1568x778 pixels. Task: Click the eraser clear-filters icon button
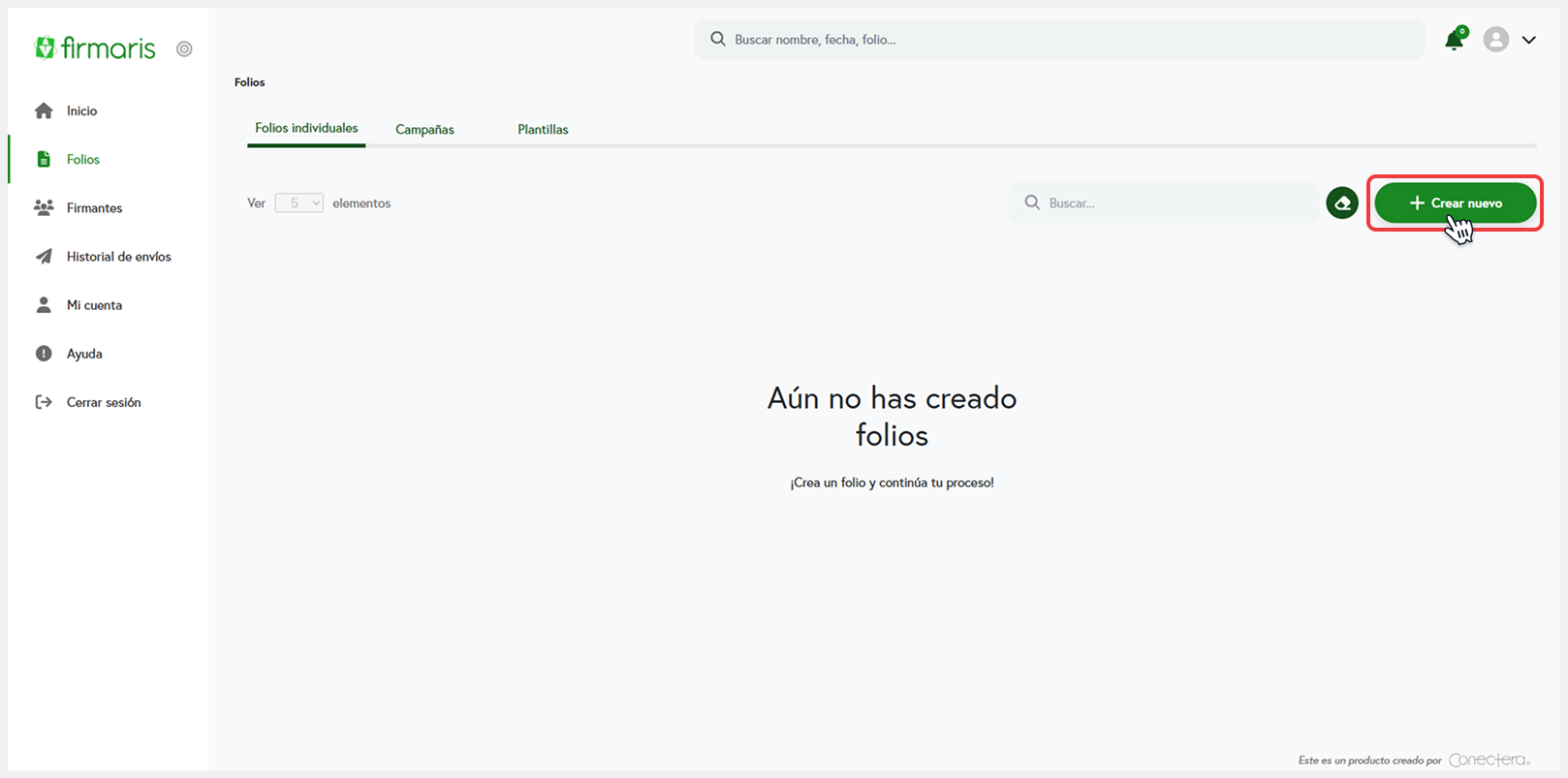(1341, 203)
